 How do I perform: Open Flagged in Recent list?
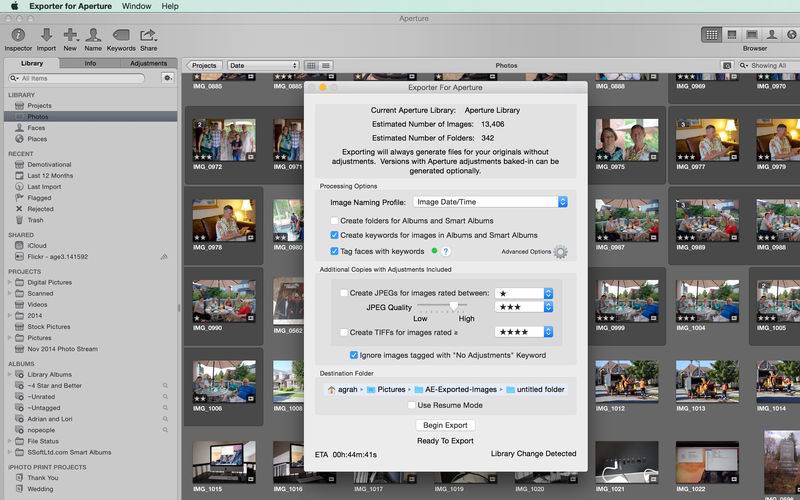click(x=39, y=197)
